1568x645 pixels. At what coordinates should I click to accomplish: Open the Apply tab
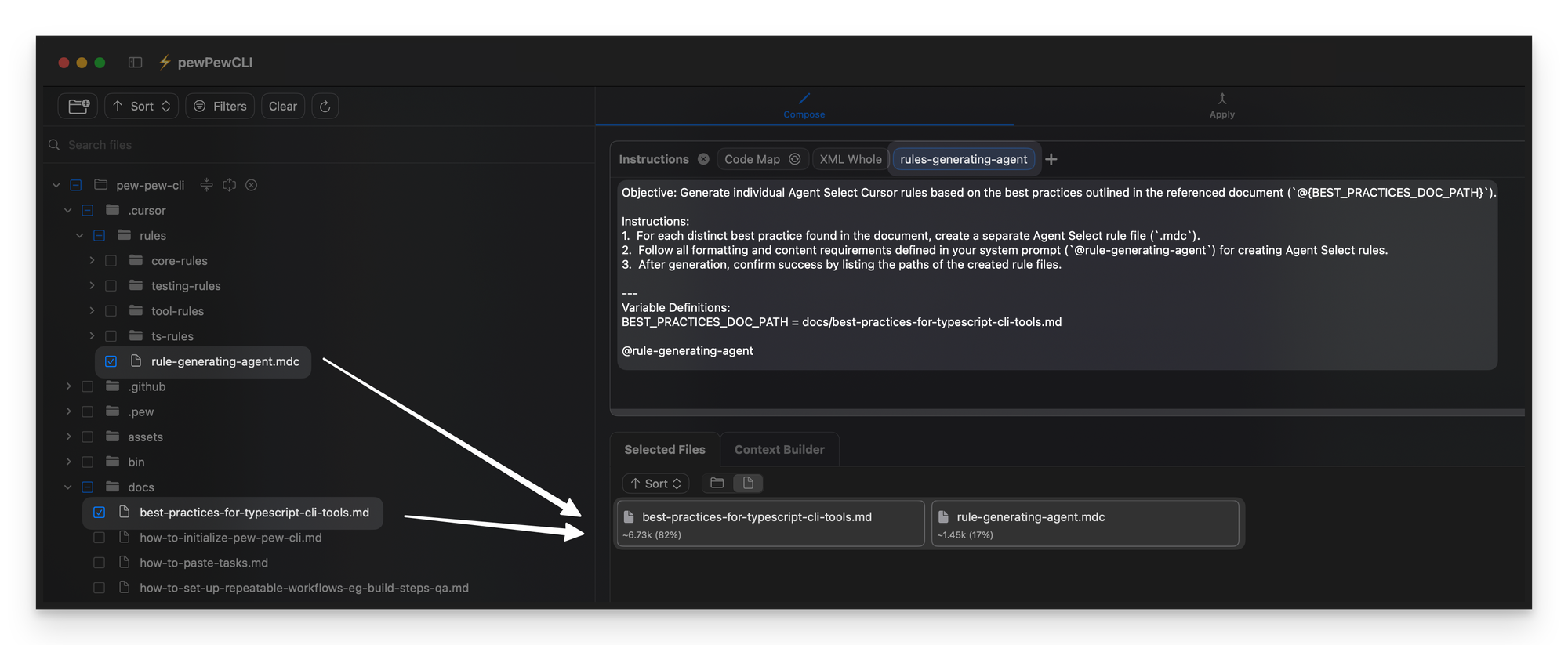pyautogui.click(x=1221, y=106)
